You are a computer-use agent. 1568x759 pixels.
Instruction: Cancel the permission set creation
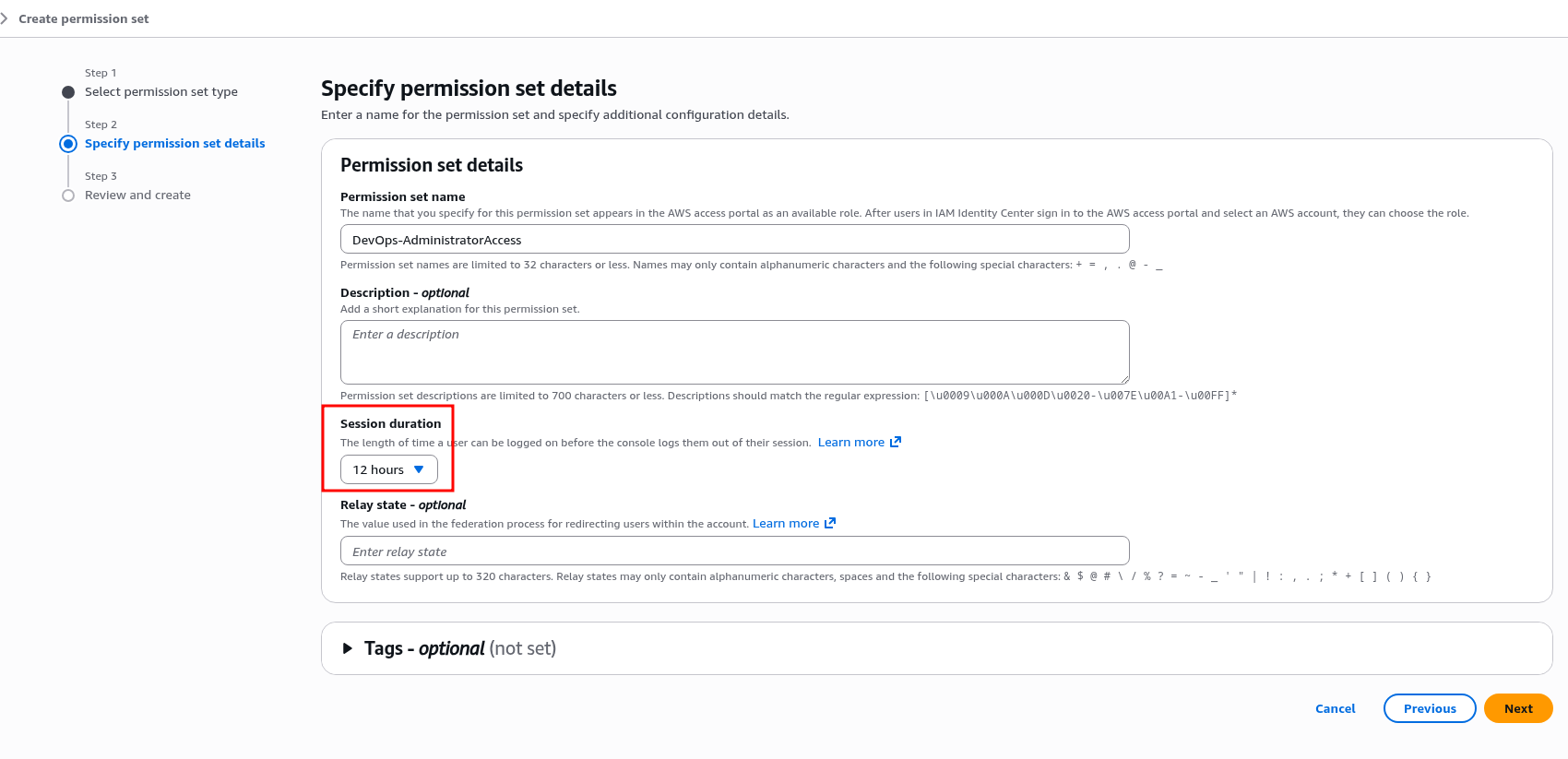[x=1335, y=708]
